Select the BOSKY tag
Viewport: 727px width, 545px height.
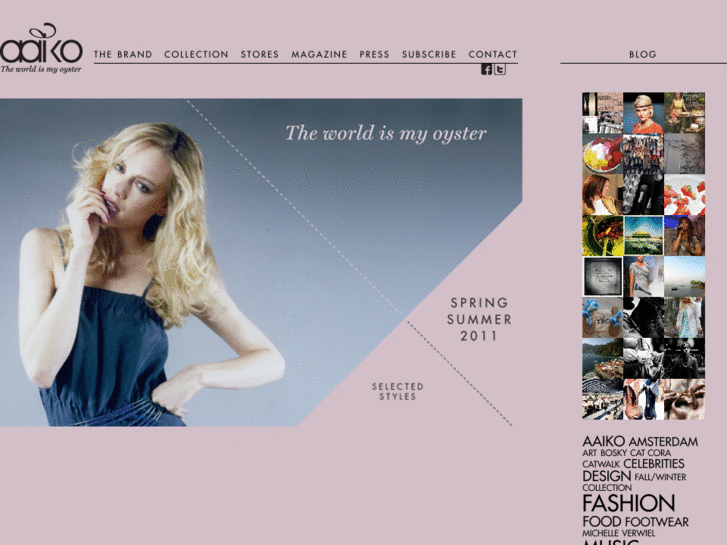click(x=613, y=453)
